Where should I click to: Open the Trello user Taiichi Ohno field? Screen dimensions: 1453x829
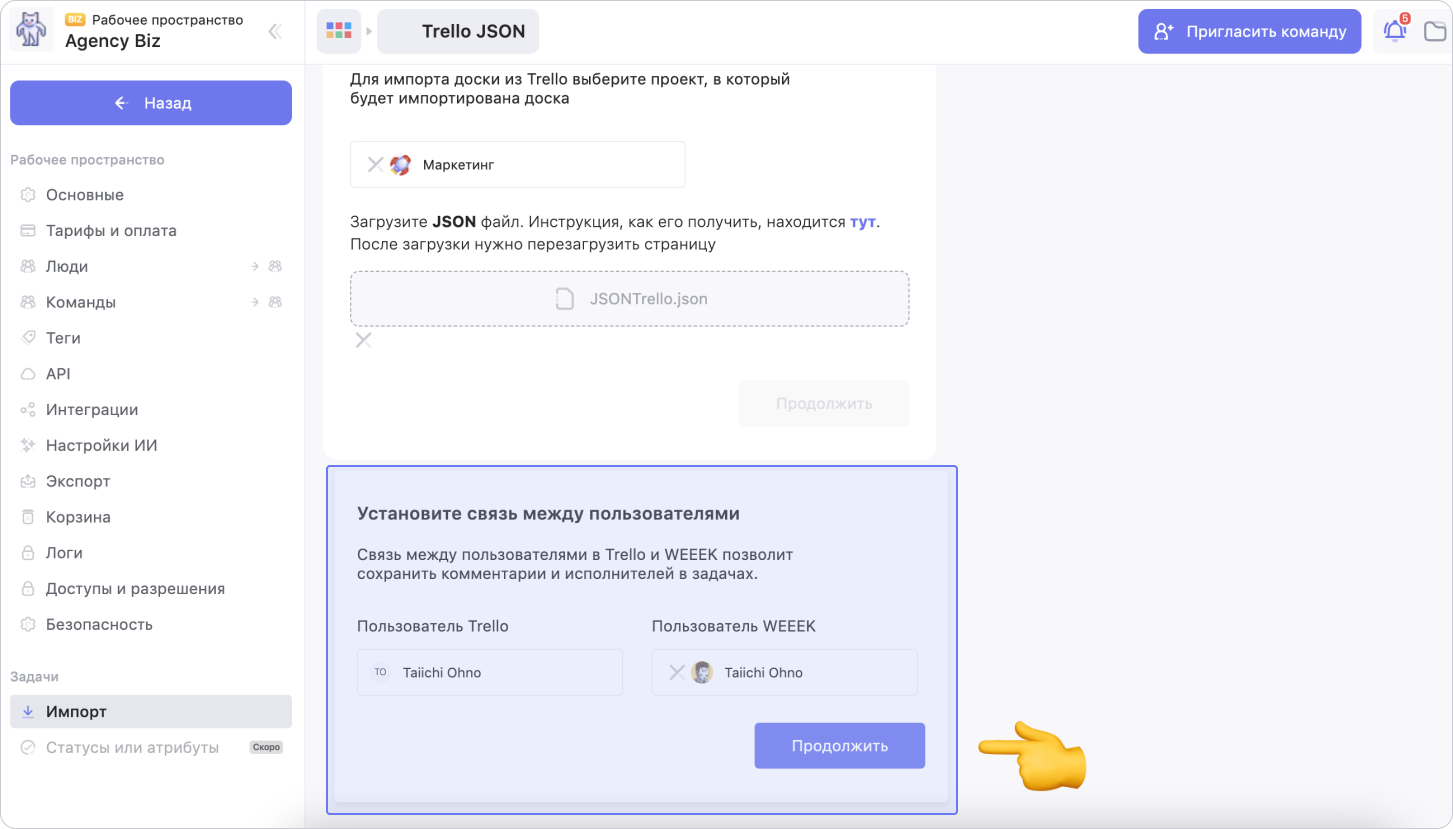coord(489,672)
